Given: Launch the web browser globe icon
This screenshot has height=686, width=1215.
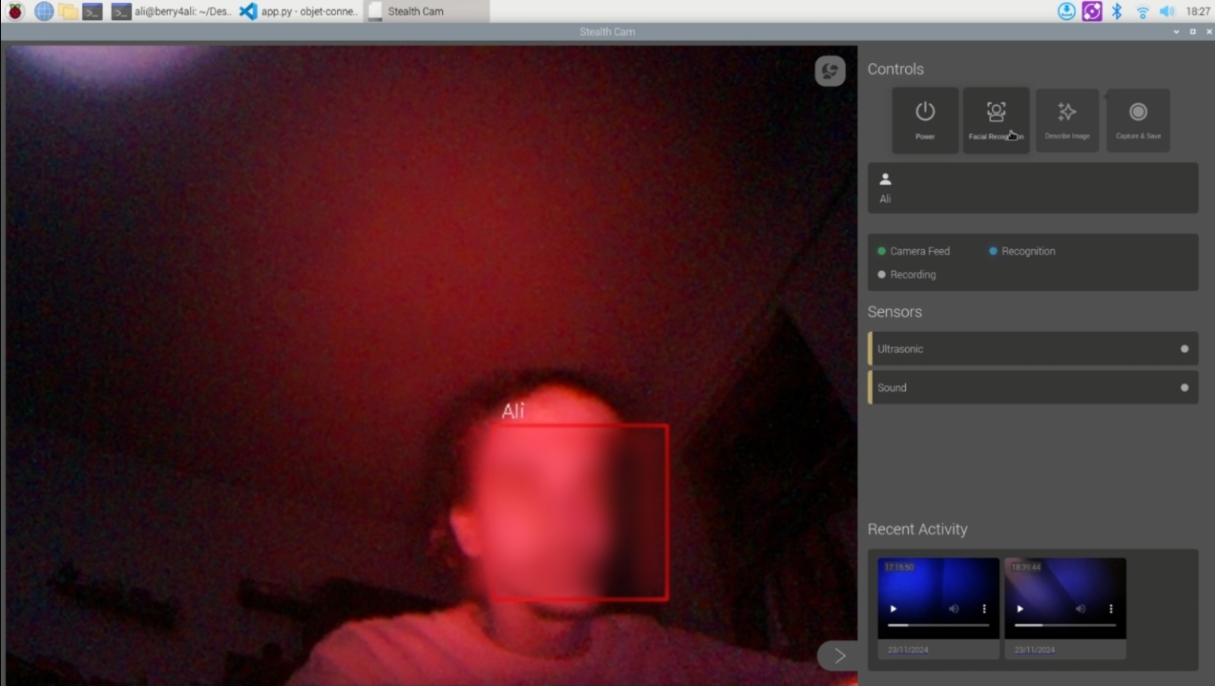Looking at the screenshot, I should coord(44,11).
